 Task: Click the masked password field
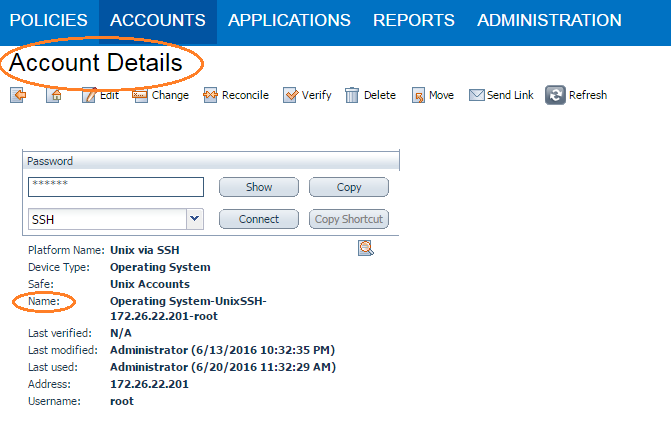pyautogui.click(x=116, y=187)
